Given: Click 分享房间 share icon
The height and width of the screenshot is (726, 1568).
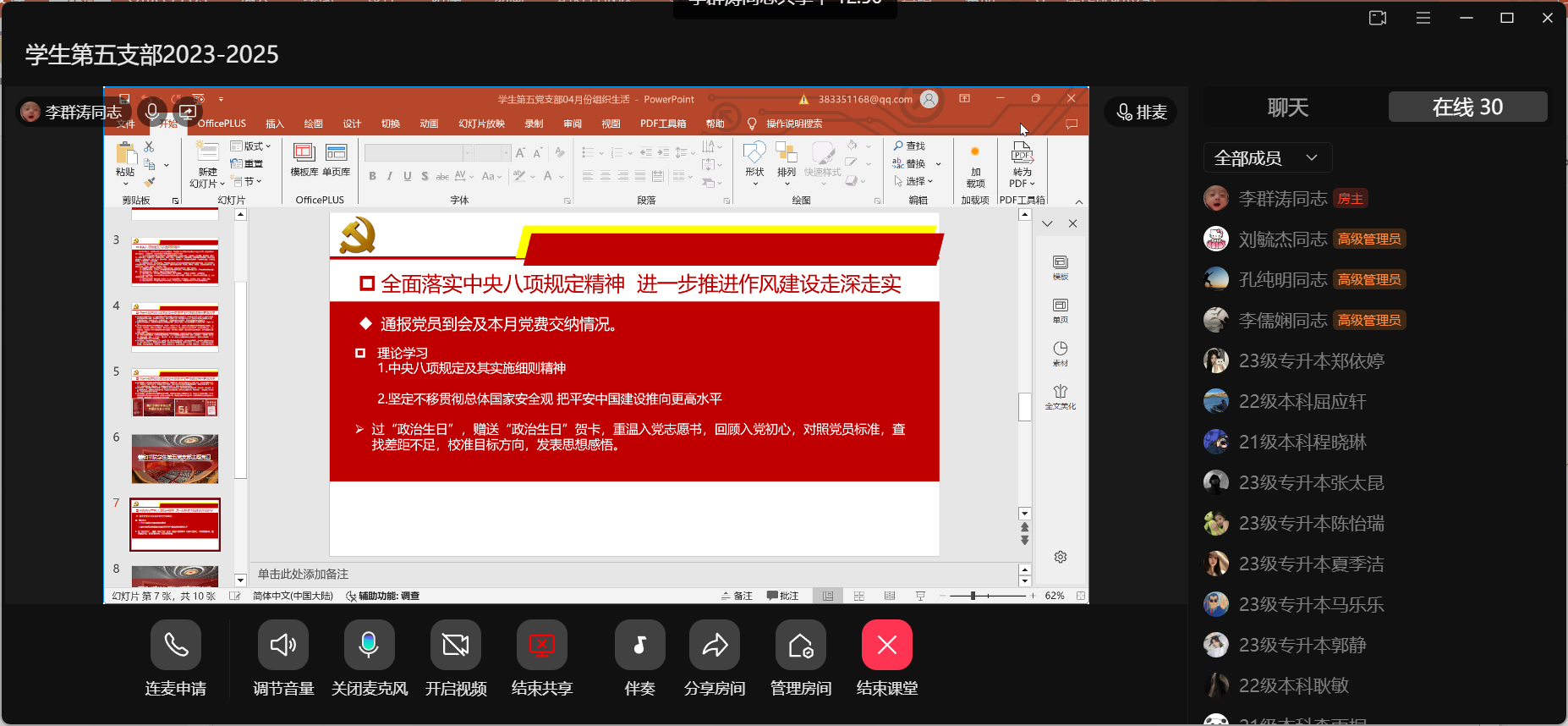Looking at the screenshot, I should pos(715,645).
